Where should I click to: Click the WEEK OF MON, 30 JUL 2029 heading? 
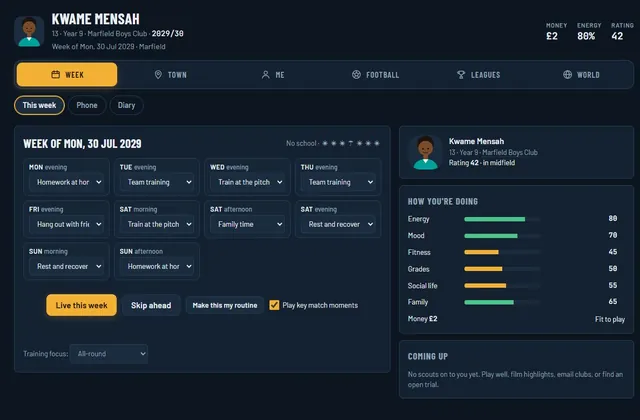(82, 144)
